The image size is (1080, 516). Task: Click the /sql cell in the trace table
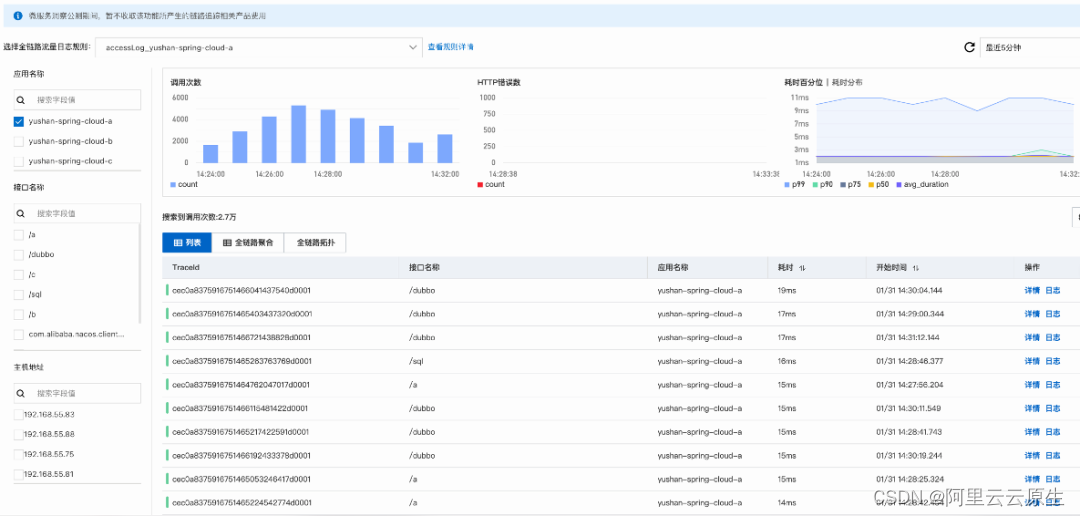point(415,361)
